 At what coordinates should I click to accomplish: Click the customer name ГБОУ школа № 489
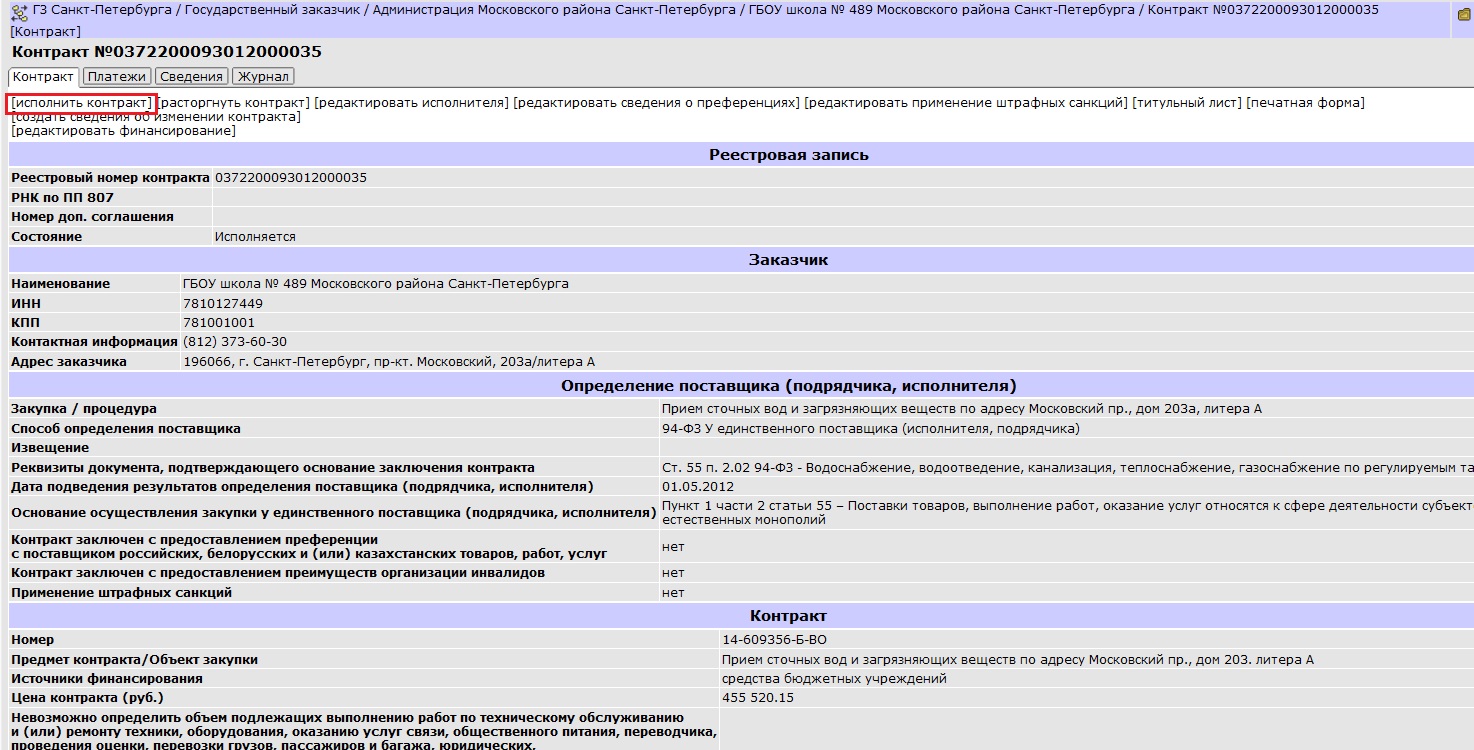coord(376,284)
